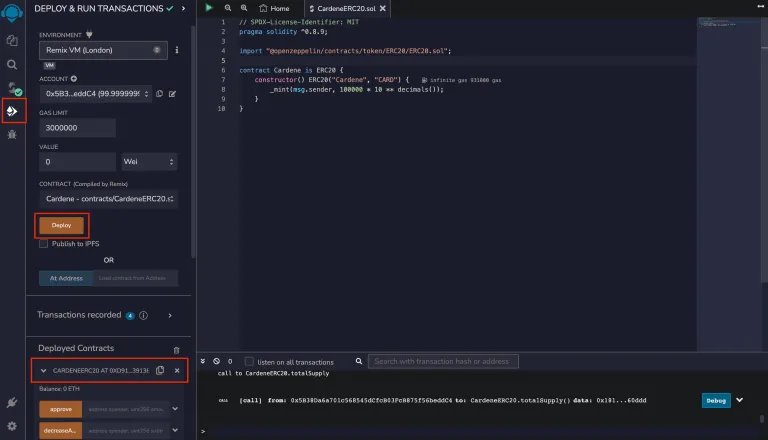Toggle Publish to IPFS checkbox

(x=44, y=244)
